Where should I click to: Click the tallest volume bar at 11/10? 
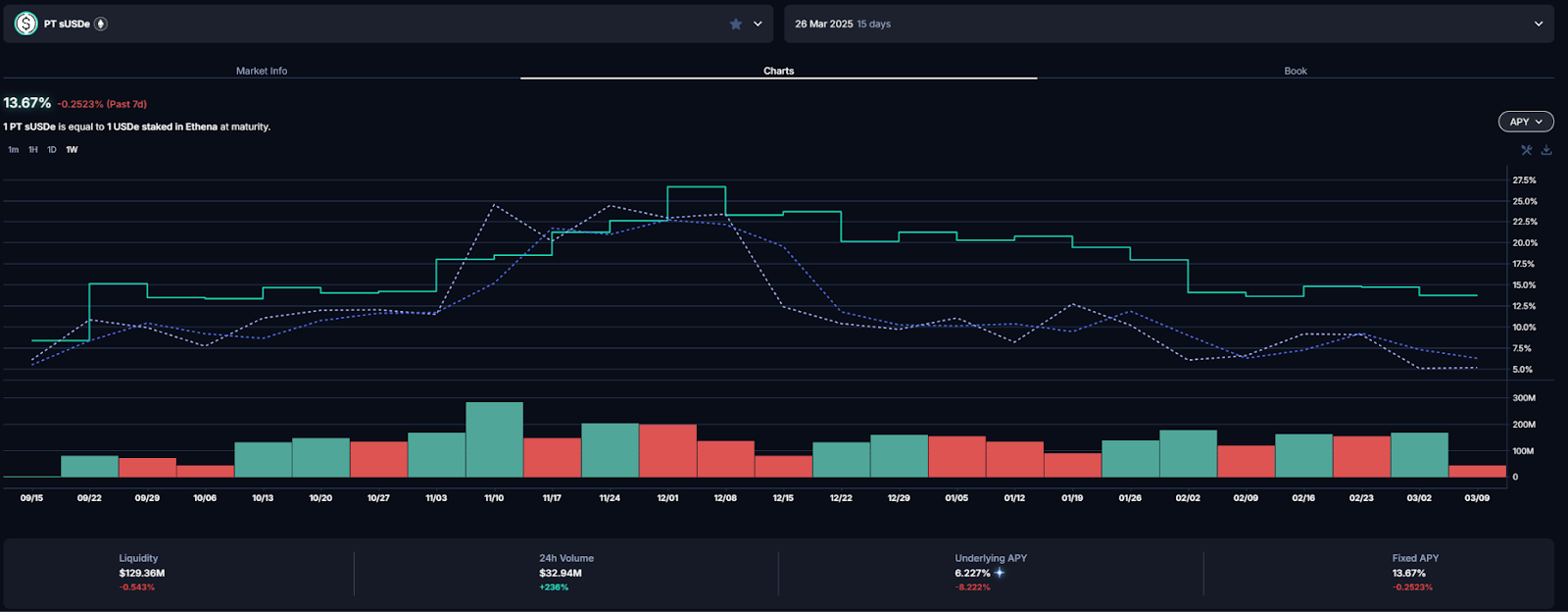click(494, 439)
